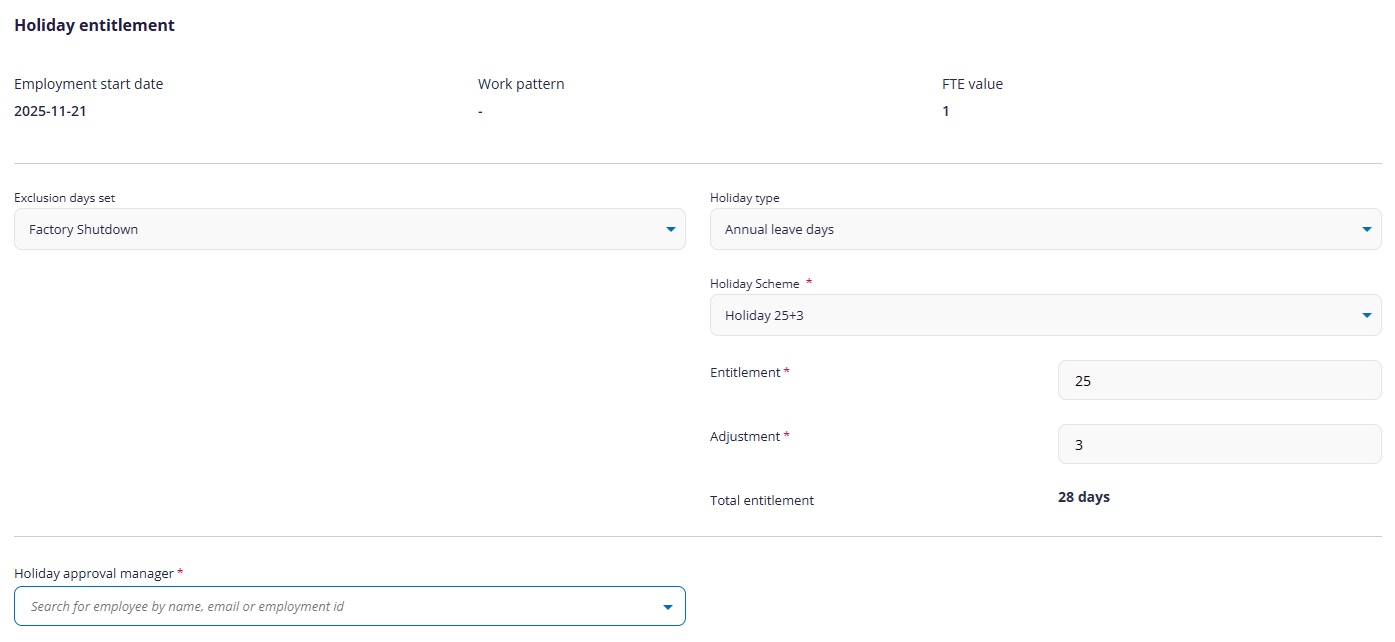Click the FTE value number 1
This screenshot has height=642, width=1395.
[x=946, y=111]
